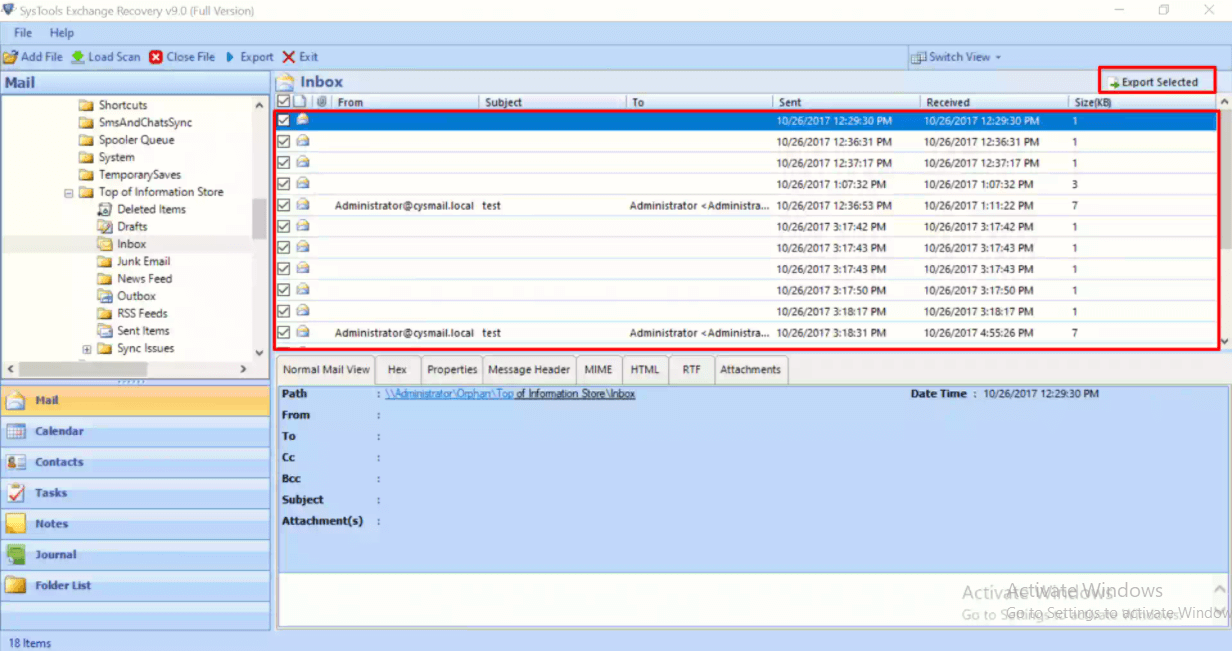Click the attachment column header icon
The width and height of the screenshot is (1232, 651).
(322, 102)
